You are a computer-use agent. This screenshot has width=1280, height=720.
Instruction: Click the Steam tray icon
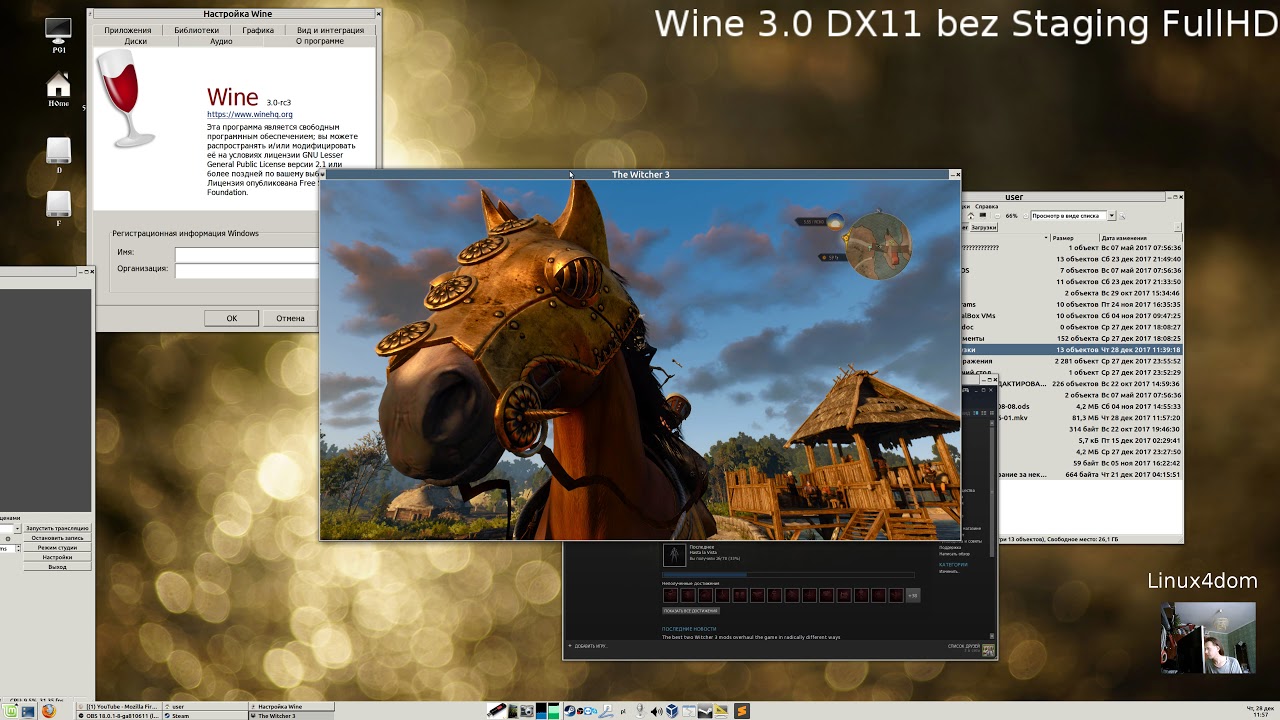tap(570, 711)
